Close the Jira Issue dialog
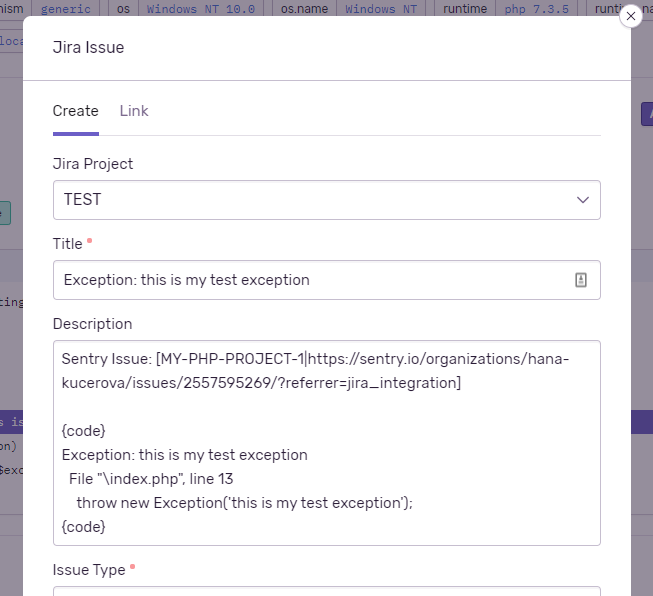 pos(631,16)
